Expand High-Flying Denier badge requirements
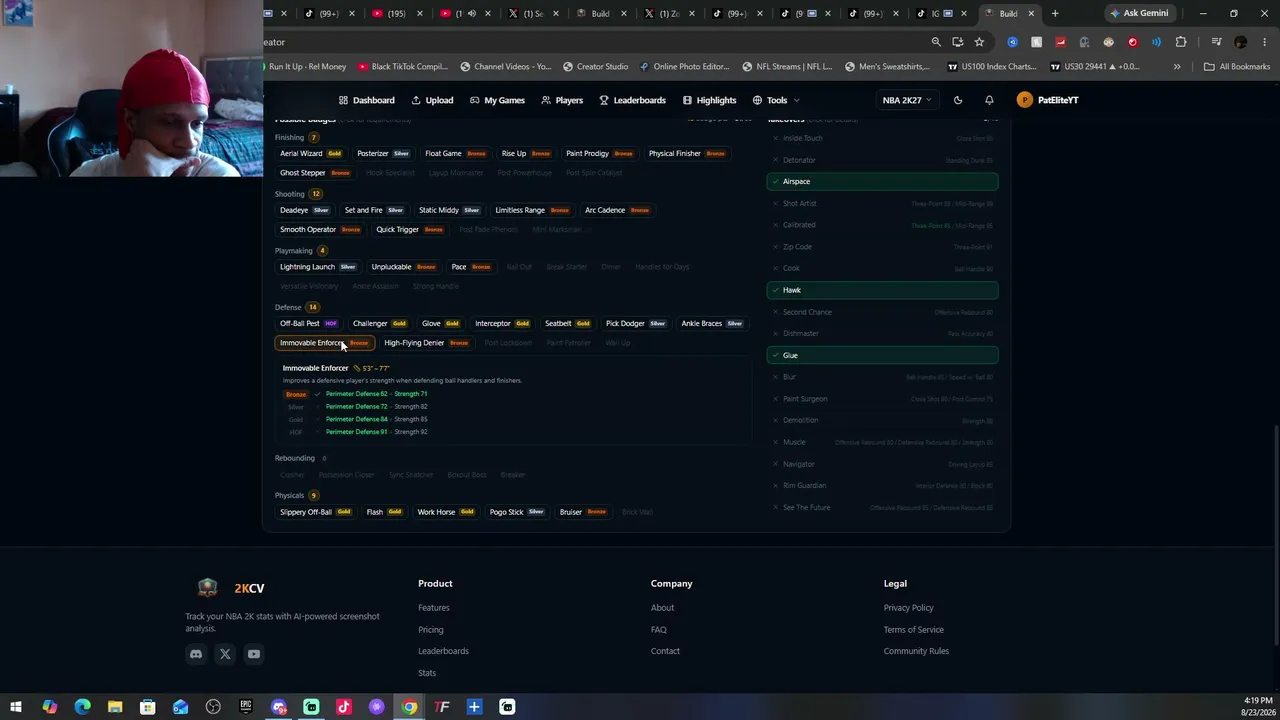1280x720 pixels. point(426,343)
